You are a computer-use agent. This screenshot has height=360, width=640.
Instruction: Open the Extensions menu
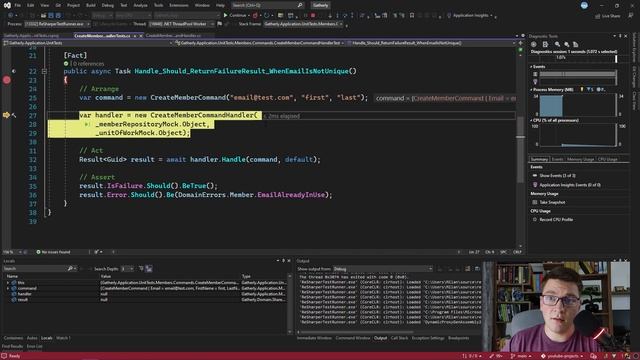tap(178, 5)
